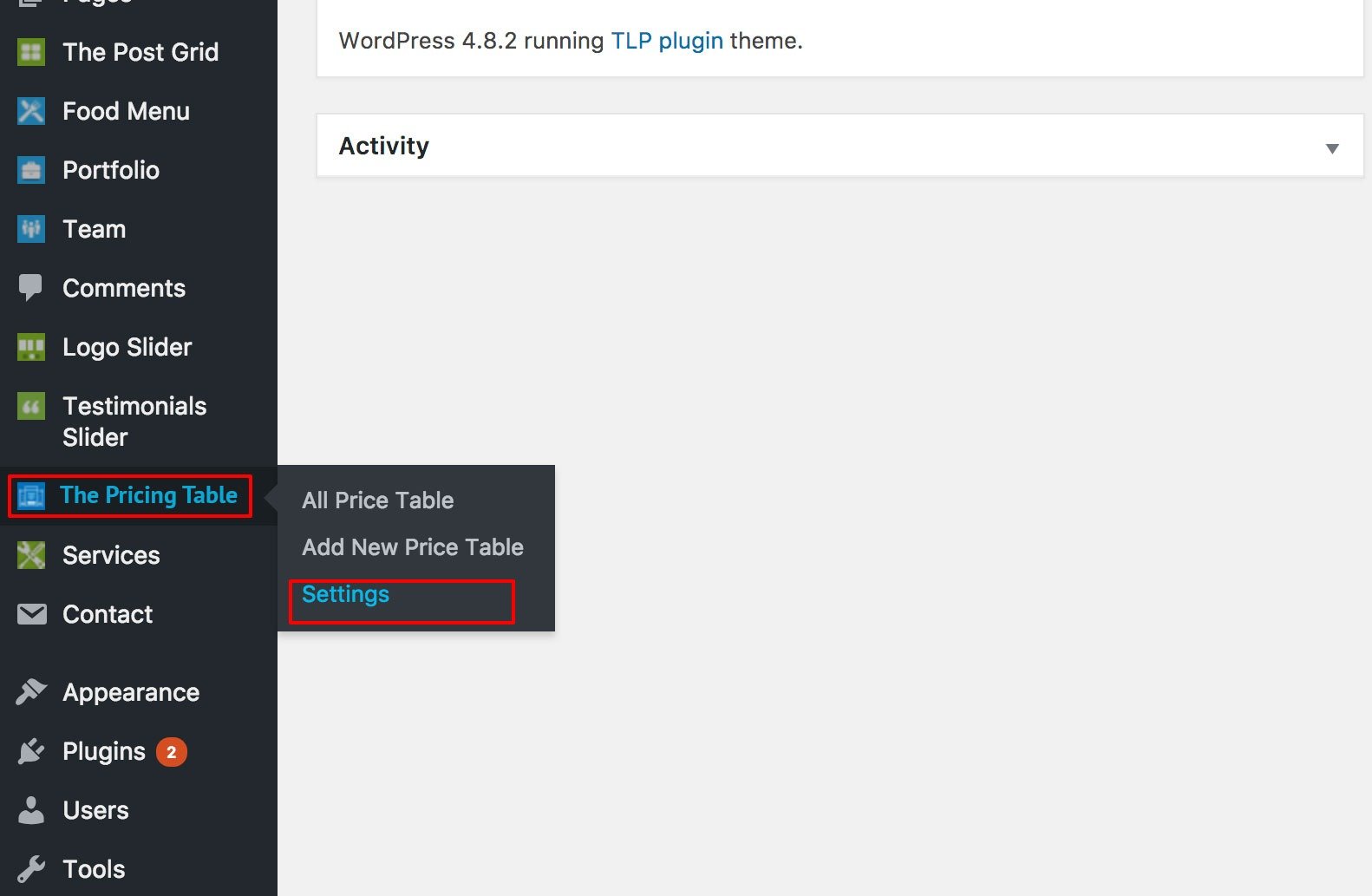Click The Pricing Table menu item
Screen dimensions: 1372x896
[130, 495]
